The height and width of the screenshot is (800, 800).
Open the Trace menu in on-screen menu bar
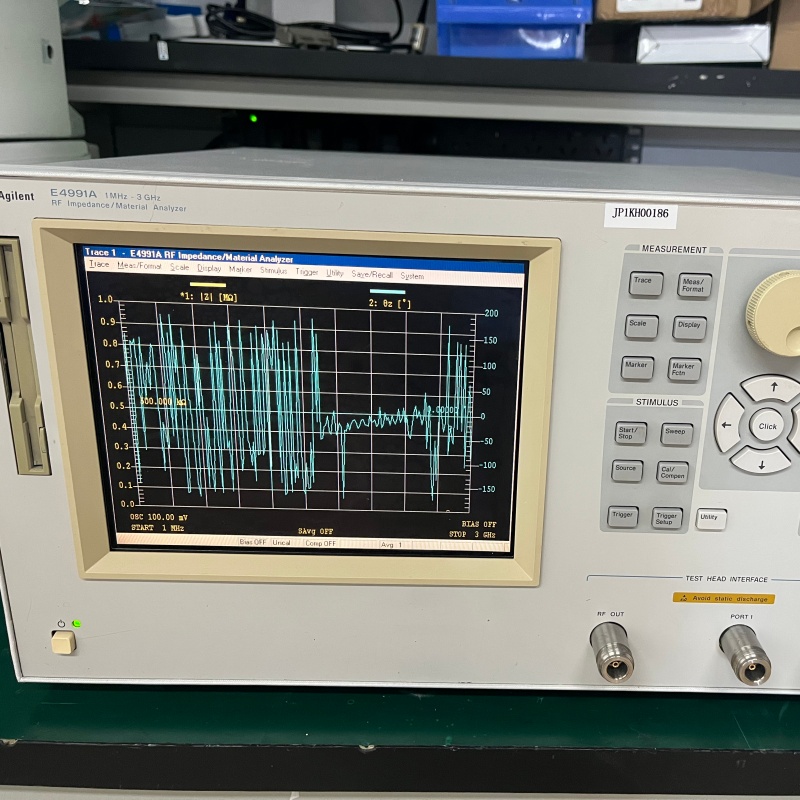[99, 264]
